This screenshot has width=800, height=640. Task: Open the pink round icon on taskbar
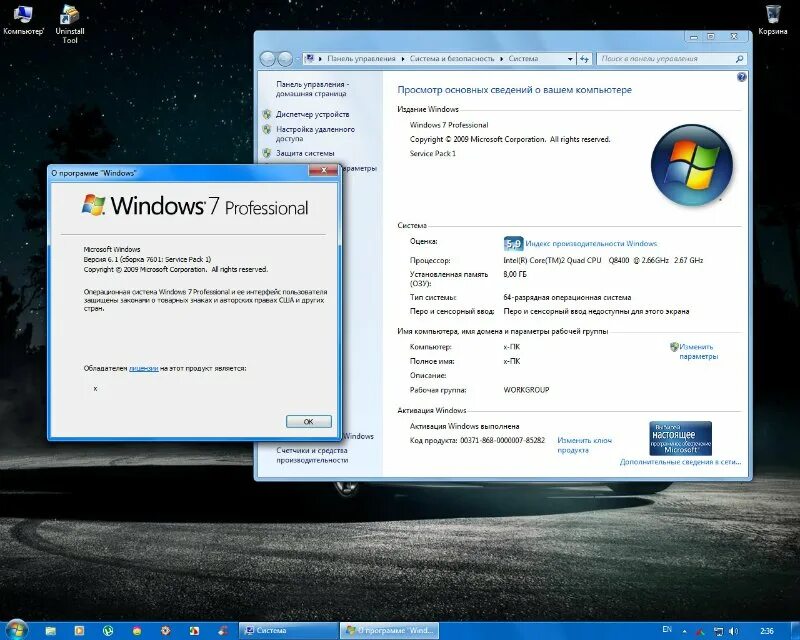pyautogui.click(x=137, y=631)
